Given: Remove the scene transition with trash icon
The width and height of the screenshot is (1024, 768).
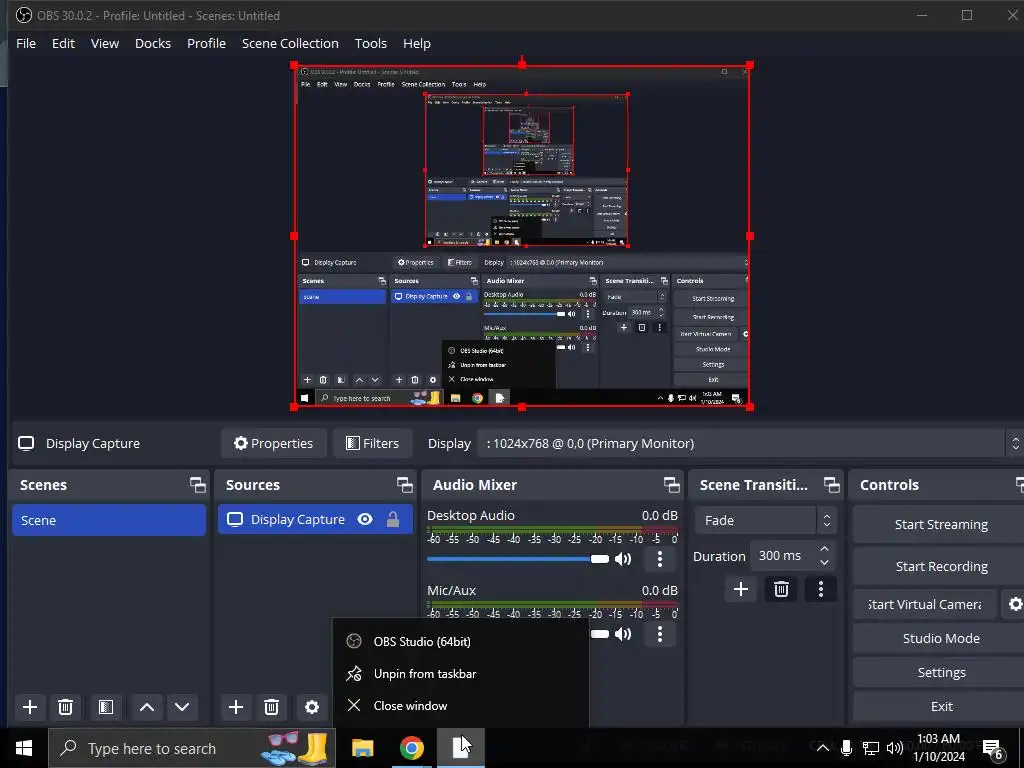Looking at the screenshot, I should [x=781, y=589].
